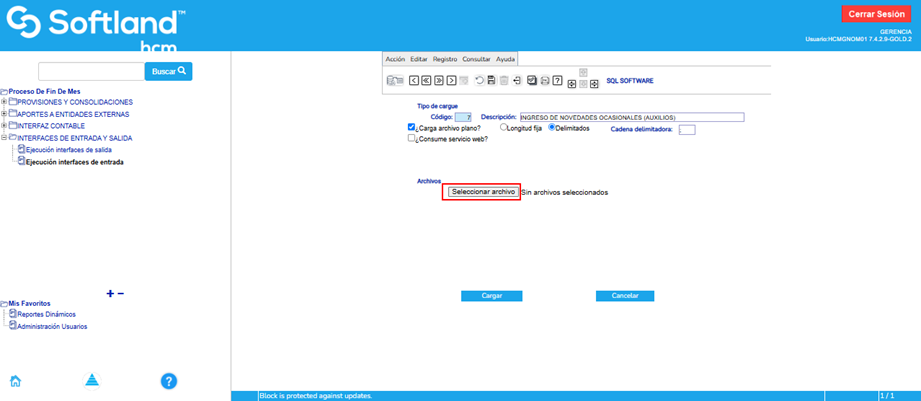Collapse the INTERFACES DE ENTRADA Y SALIDA node
This screenshot has width=921, height=401.
click(5, 138)
